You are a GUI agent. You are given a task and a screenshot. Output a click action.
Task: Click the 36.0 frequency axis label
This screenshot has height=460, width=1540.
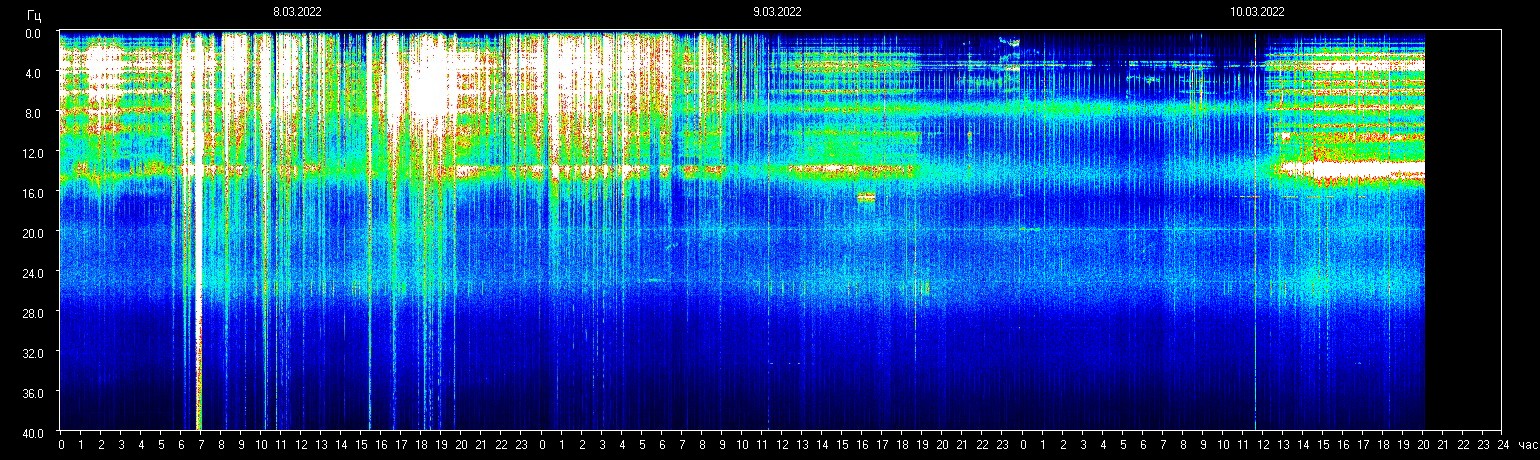coord(33,392)
